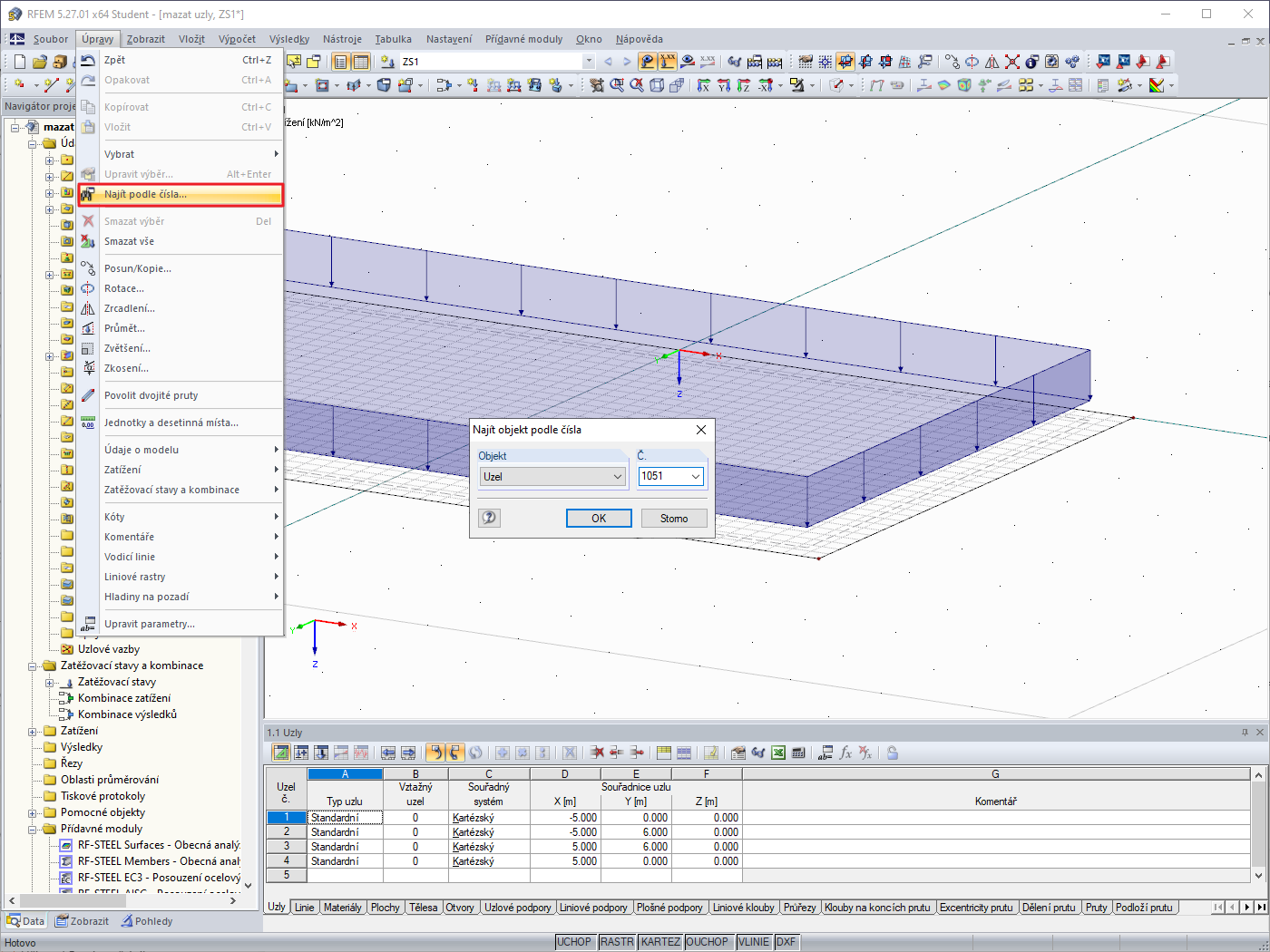Toggle the first highlighted icon in table toolbar
The width and height of the screenshot is (1270, 952).
pos(281,753)
